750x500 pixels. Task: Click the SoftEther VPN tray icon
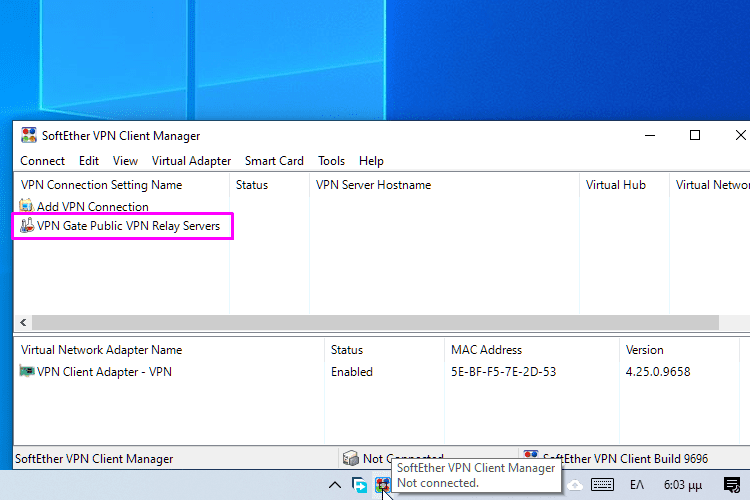(x=383, y=485)
